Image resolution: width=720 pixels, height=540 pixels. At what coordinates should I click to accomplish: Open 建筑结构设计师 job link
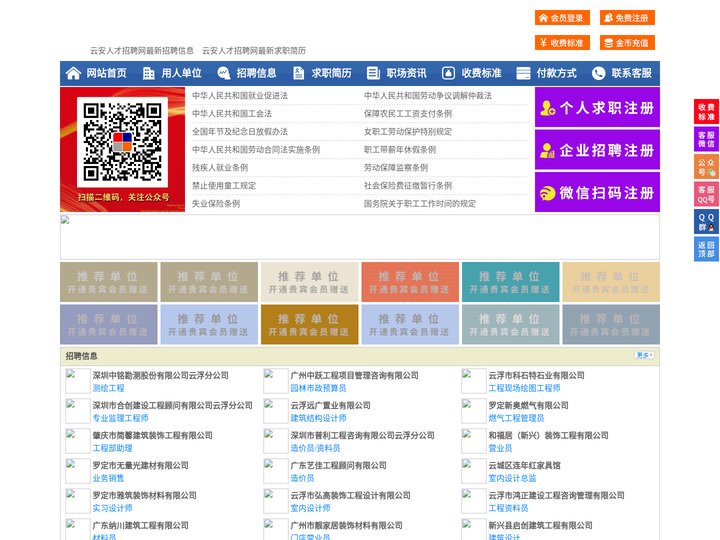click(x=318, y=418)
